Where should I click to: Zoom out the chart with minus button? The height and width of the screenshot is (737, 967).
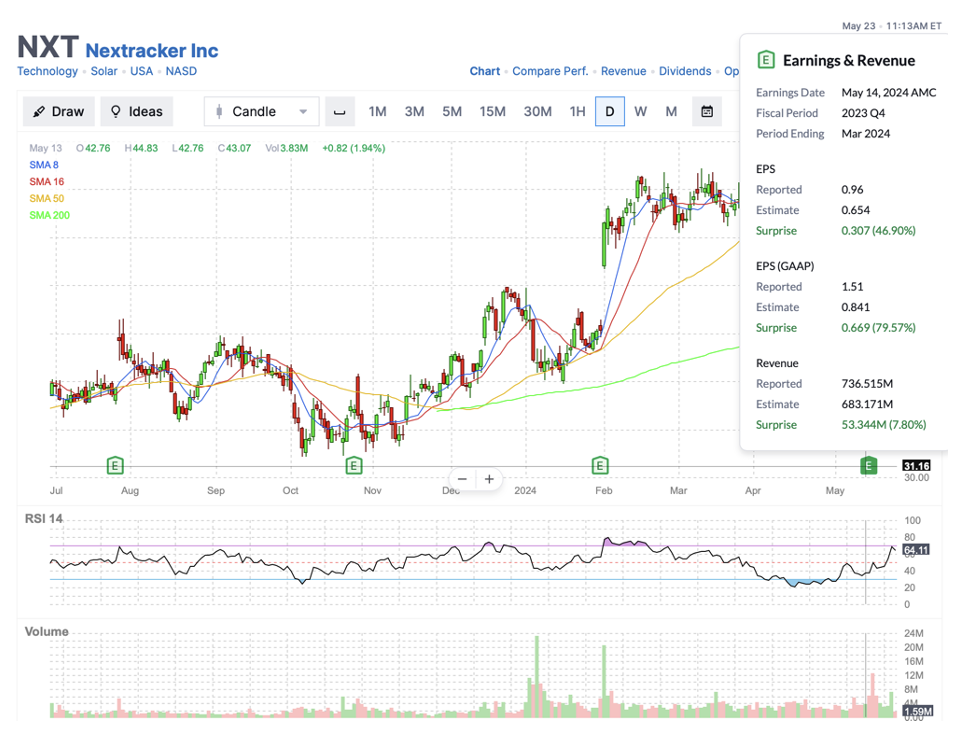pos(463,479)
